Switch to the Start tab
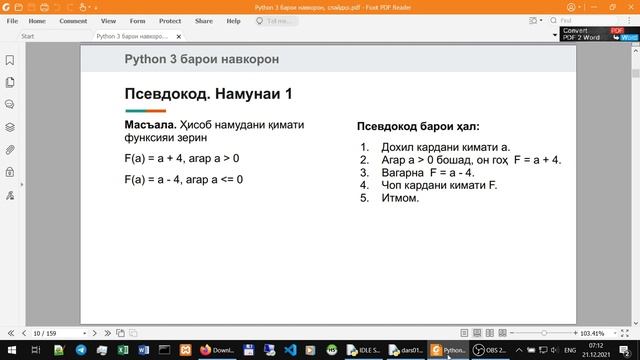Image resolution: width=640 pixels, height=360 pixels. coord(28,36)
